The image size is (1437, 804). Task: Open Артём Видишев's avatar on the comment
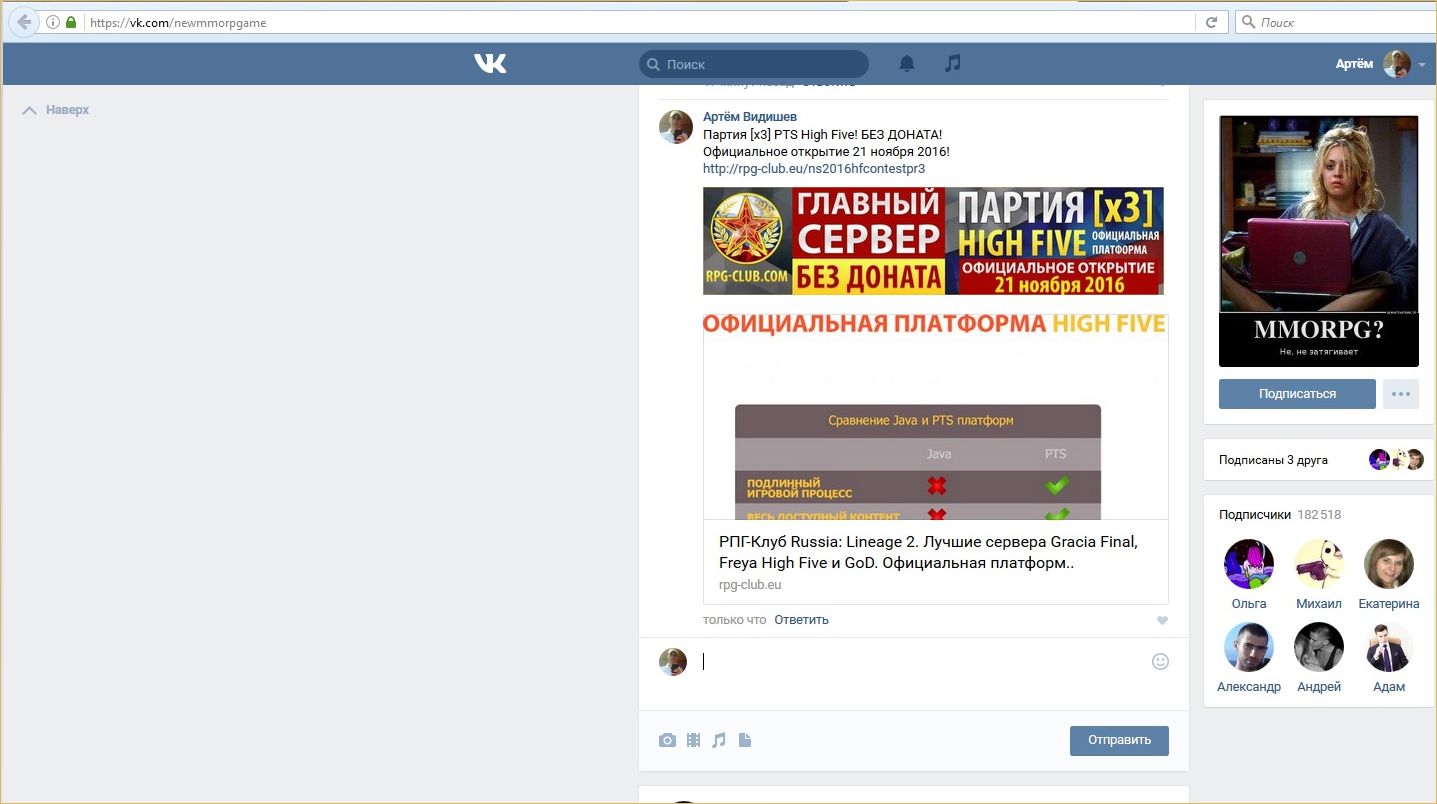pos(676,127)
